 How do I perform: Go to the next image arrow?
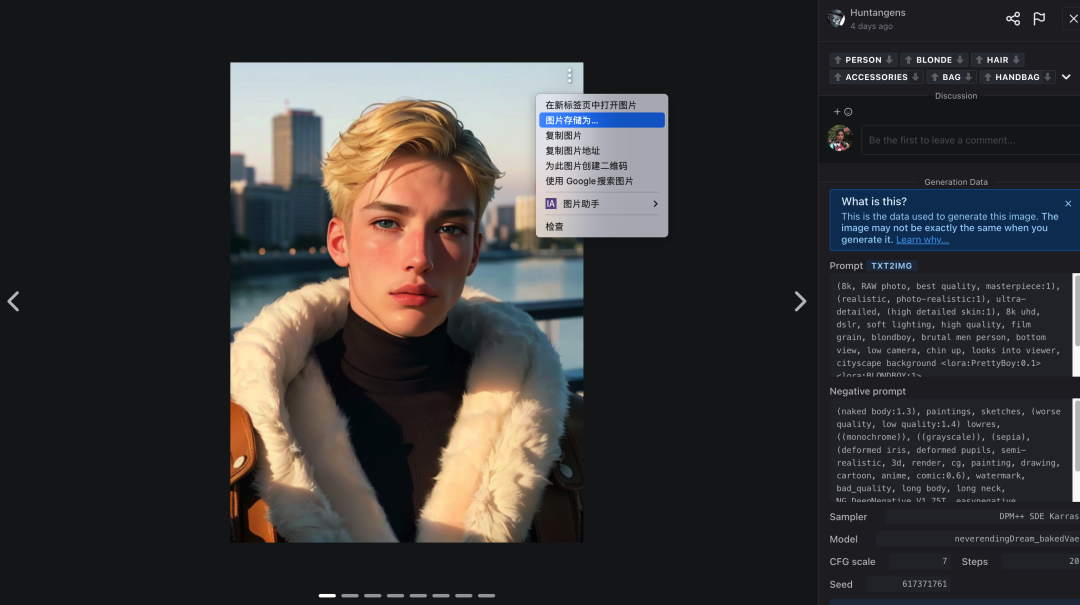800,301
